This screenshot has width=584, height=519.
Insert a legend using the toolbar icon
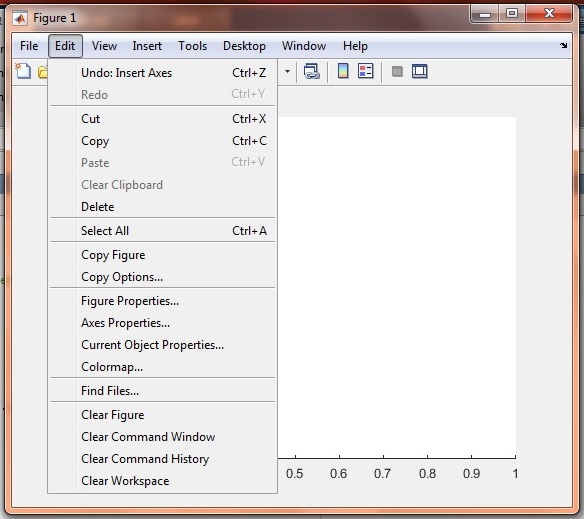[365, 71]
